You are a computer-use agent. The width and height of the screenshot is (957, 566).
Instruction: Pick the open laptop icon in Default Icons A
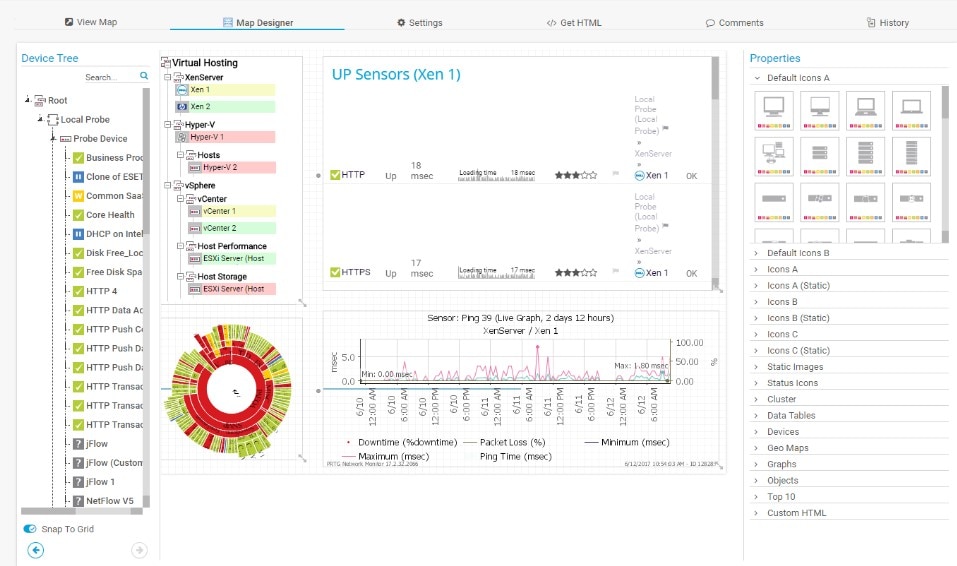865,111
